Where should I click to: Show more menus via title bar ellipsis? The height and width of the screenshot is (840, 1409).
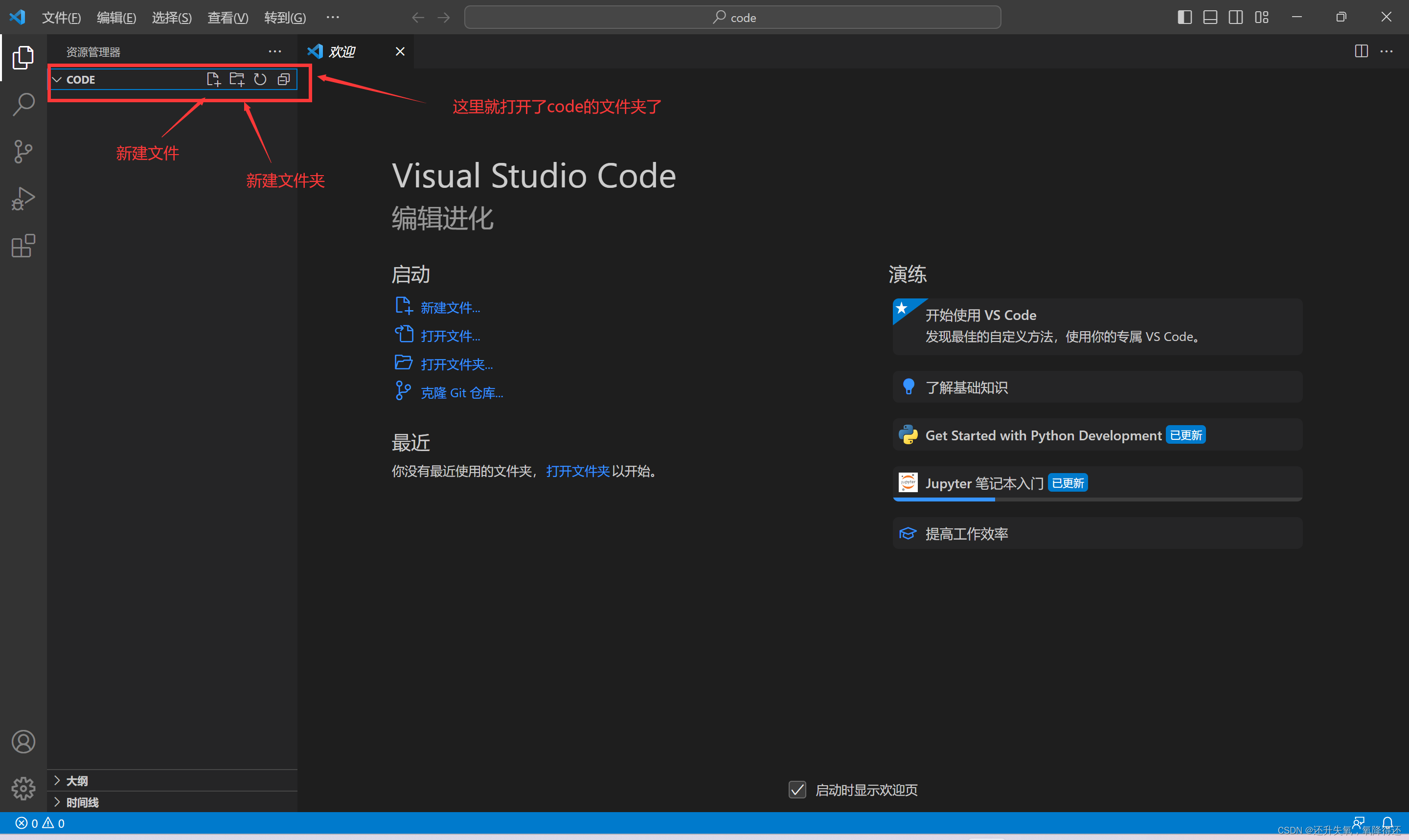[333, 18]
